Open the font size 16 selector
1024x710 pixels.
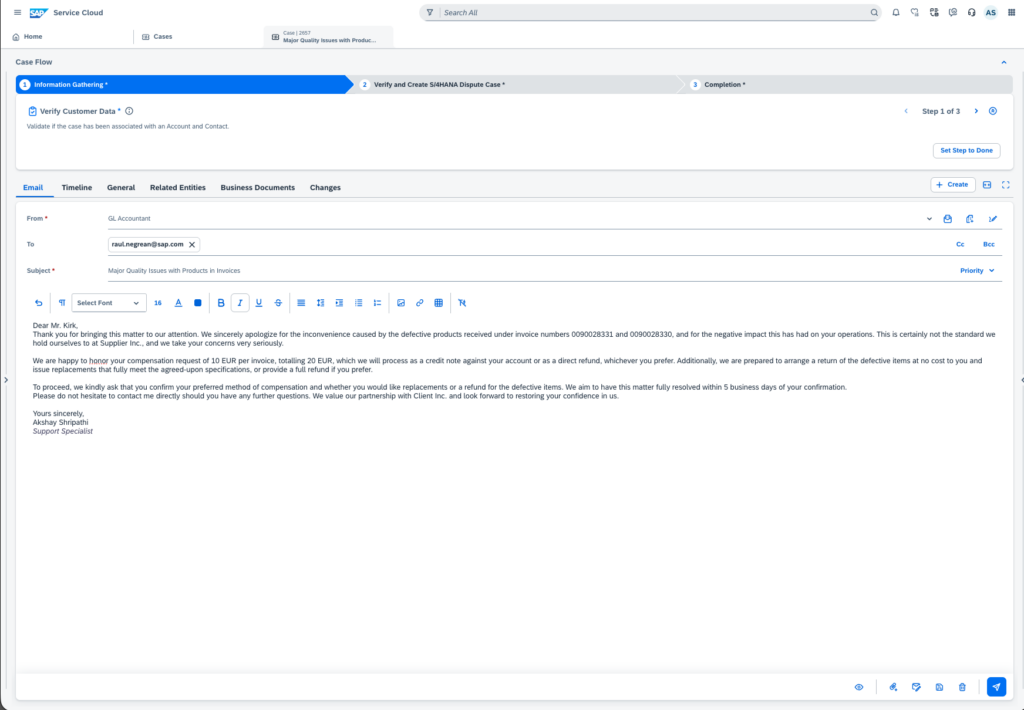coord(157,302)
